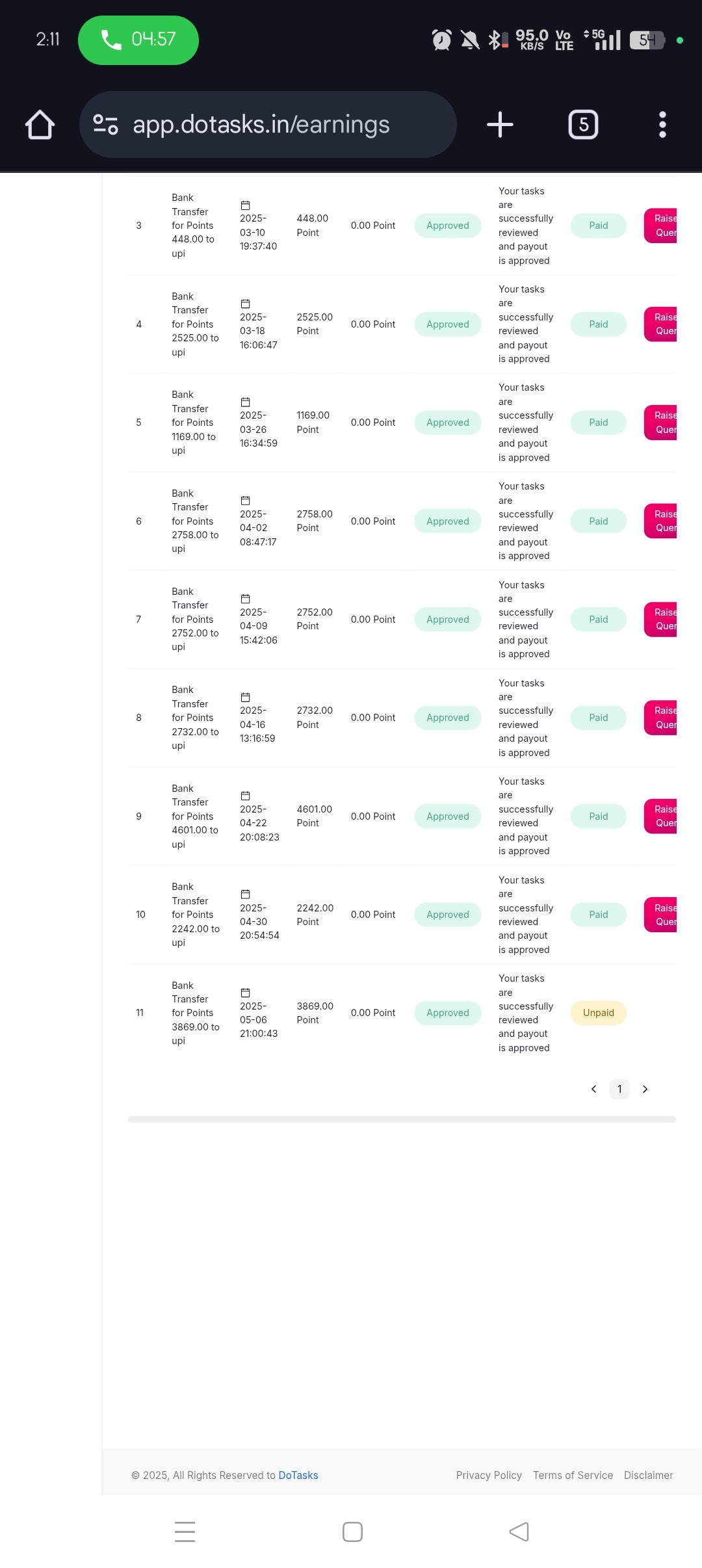
Task: Open the DoTasks footer link
Action: tap(298, 1475)
